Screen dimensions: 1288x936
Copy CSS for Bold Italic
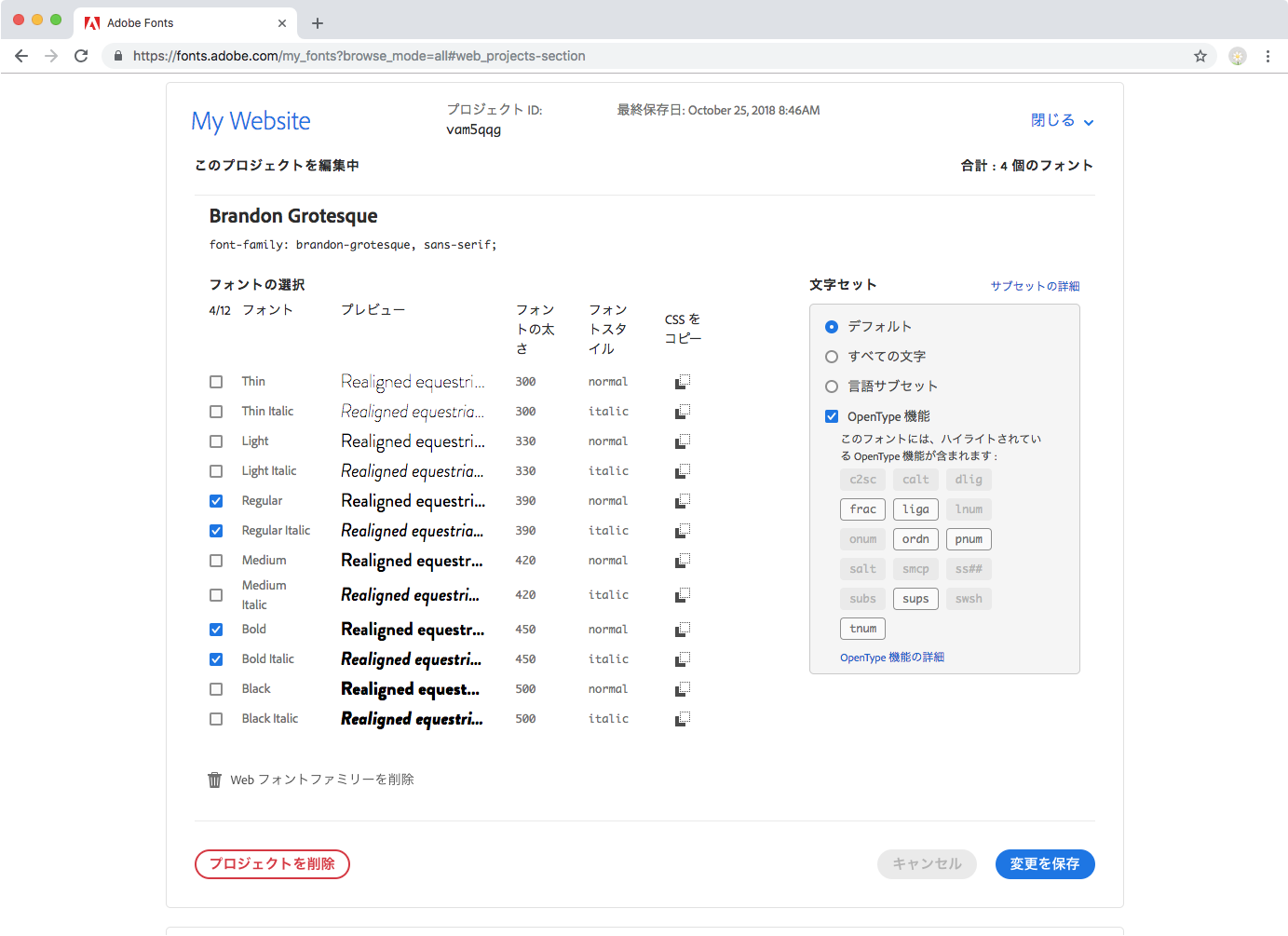(683, 659)
